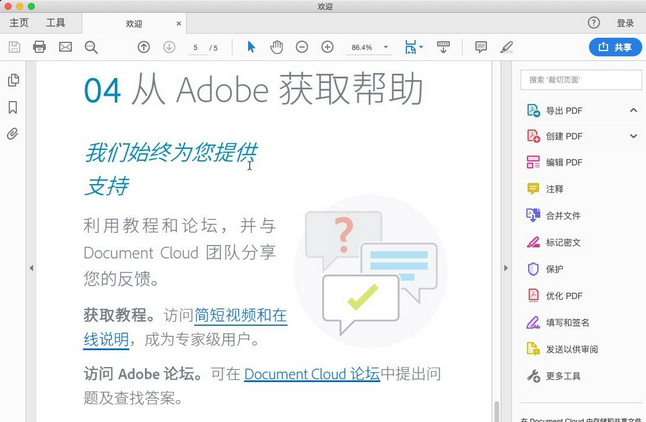Viewport: 646px width, 422px height.
Task: Open bookmarks panel icon
Action: tap(13, 107)
